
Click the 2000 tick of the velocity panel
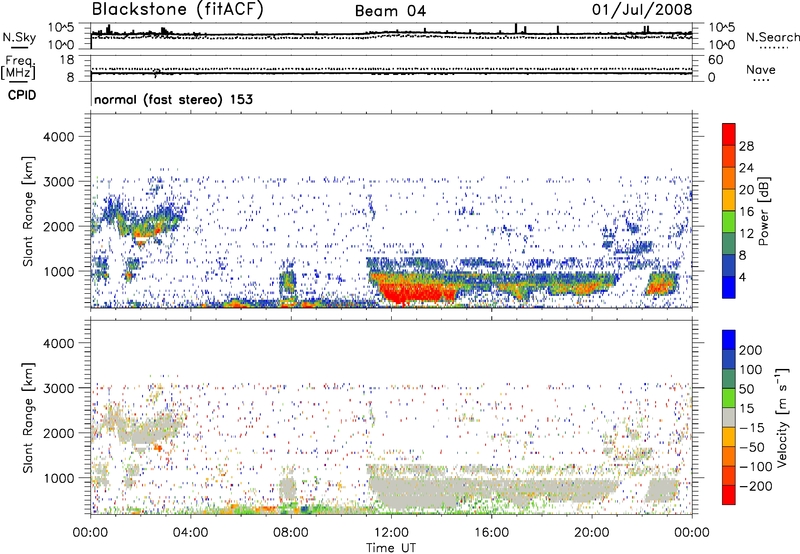(x=58, y=433)
